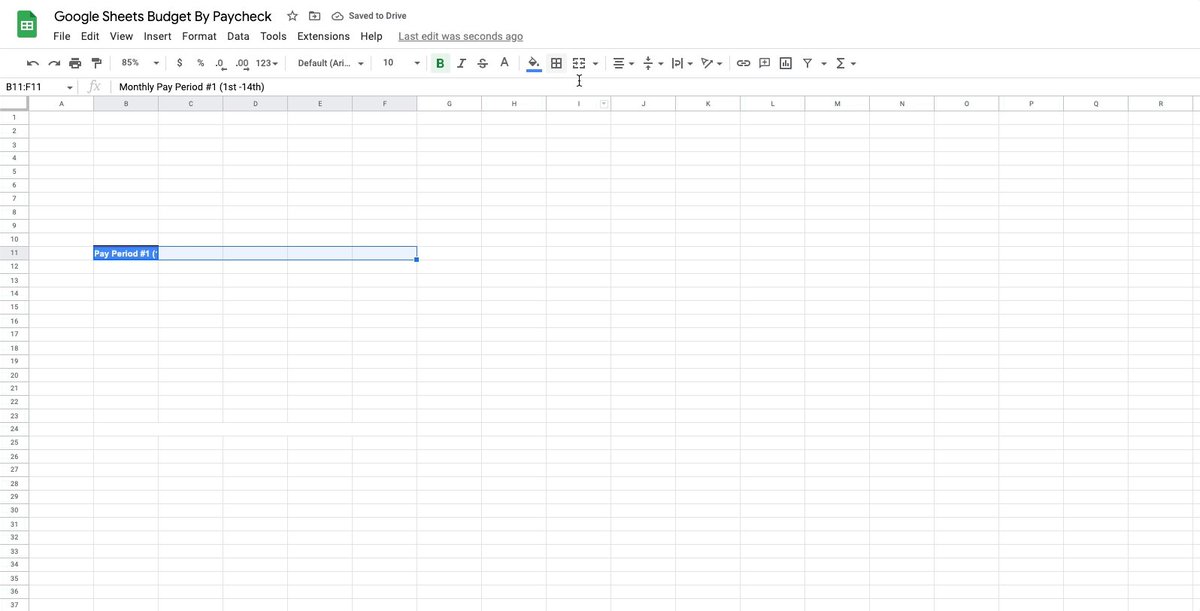Expand the merge cells options arrow

tap(596, 63)
